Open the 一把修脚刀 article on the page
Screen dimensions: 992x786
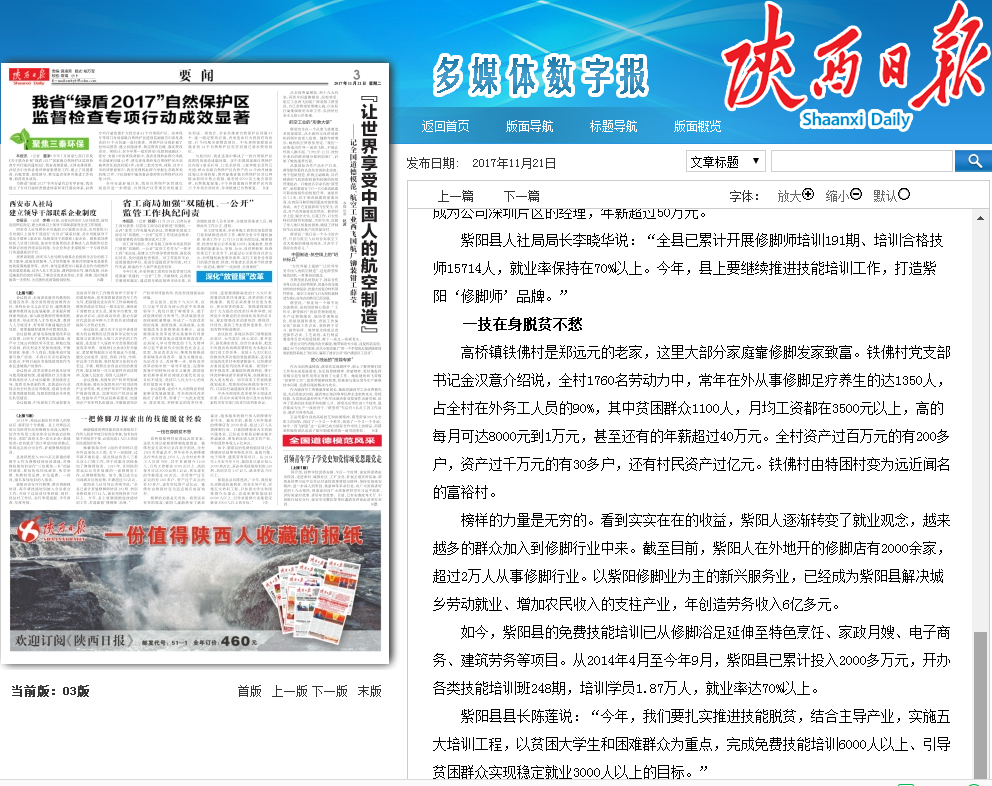141,419
